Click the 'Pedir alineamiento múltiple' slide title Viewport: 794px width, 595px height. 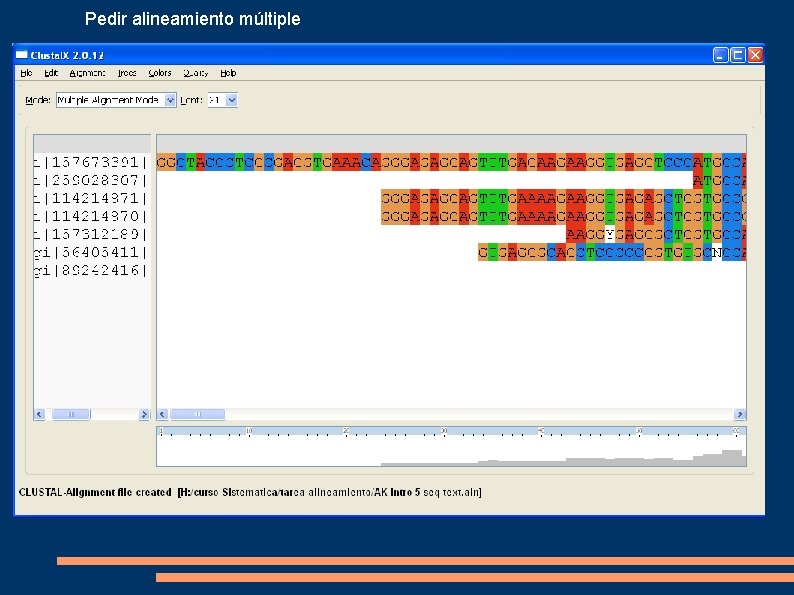coord(192,19)
